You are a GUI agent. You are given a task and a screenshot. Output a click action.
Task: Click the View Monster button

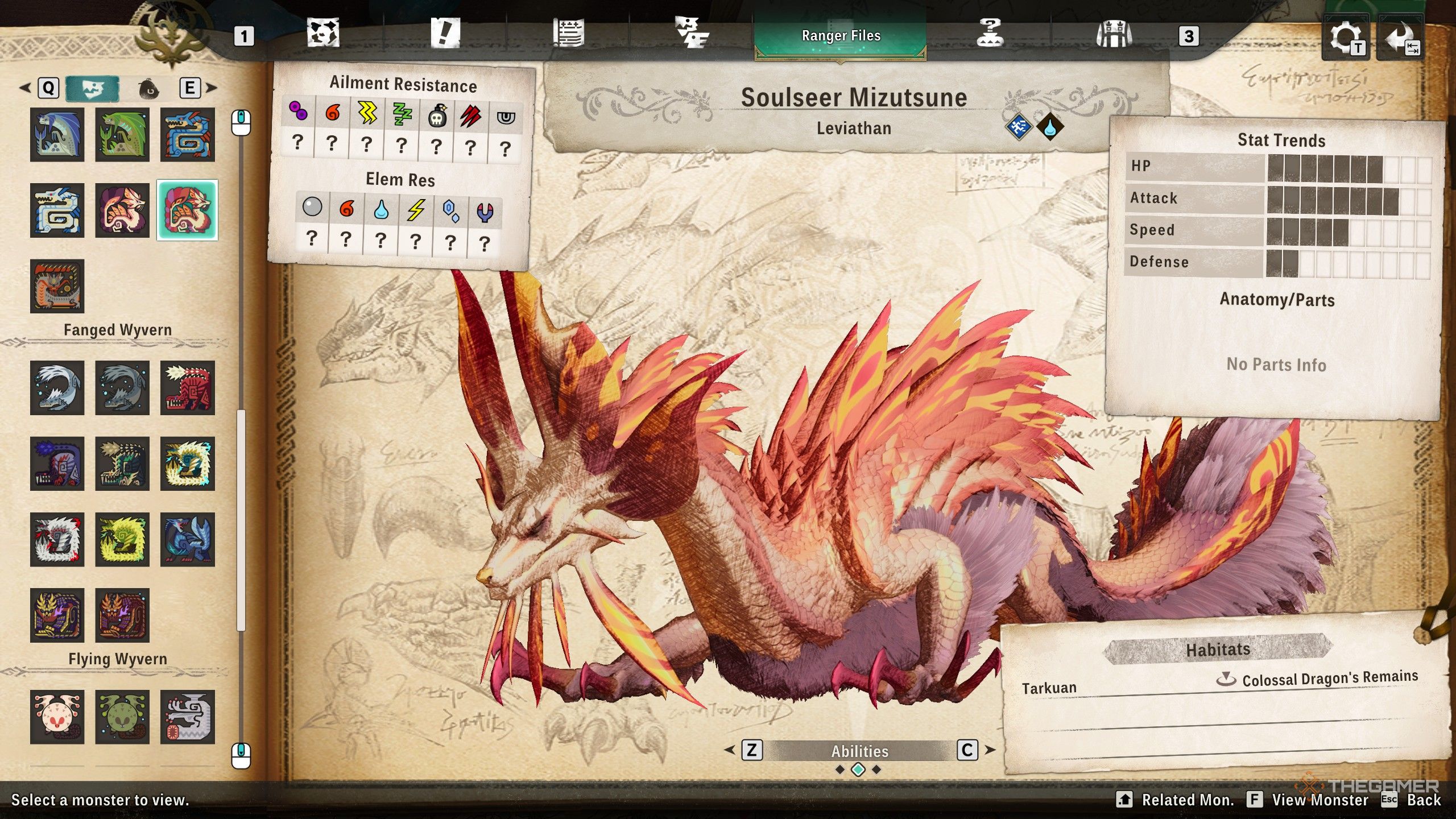[1319, 800]
